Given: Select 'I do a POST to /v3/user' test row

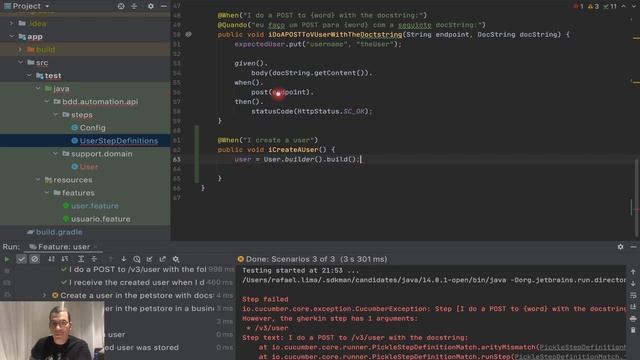Looking at the screenshot, I should [138, 270].
